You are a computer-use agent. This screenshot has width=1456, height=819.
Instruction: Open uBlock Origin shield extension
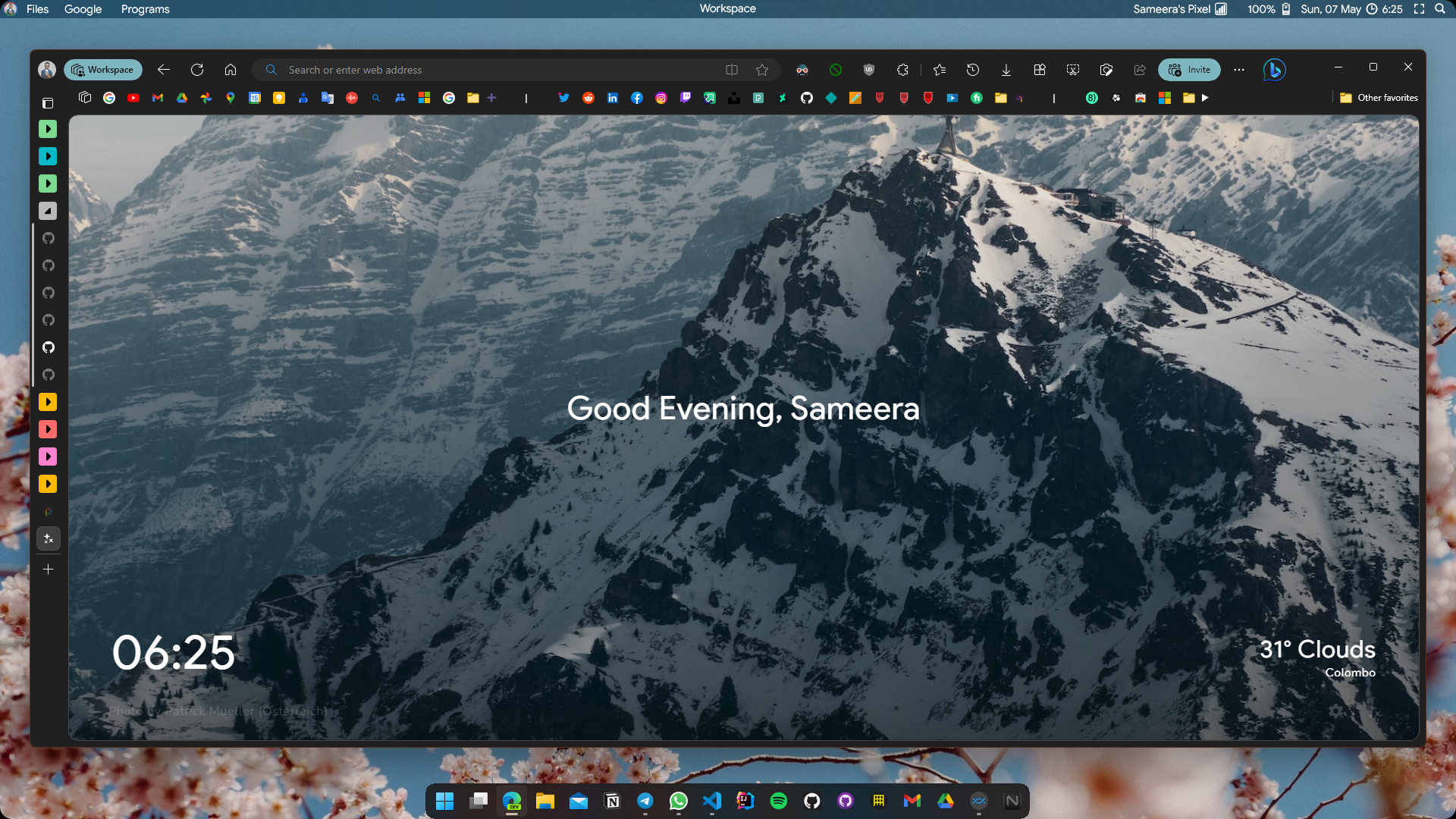click(869, 70)
